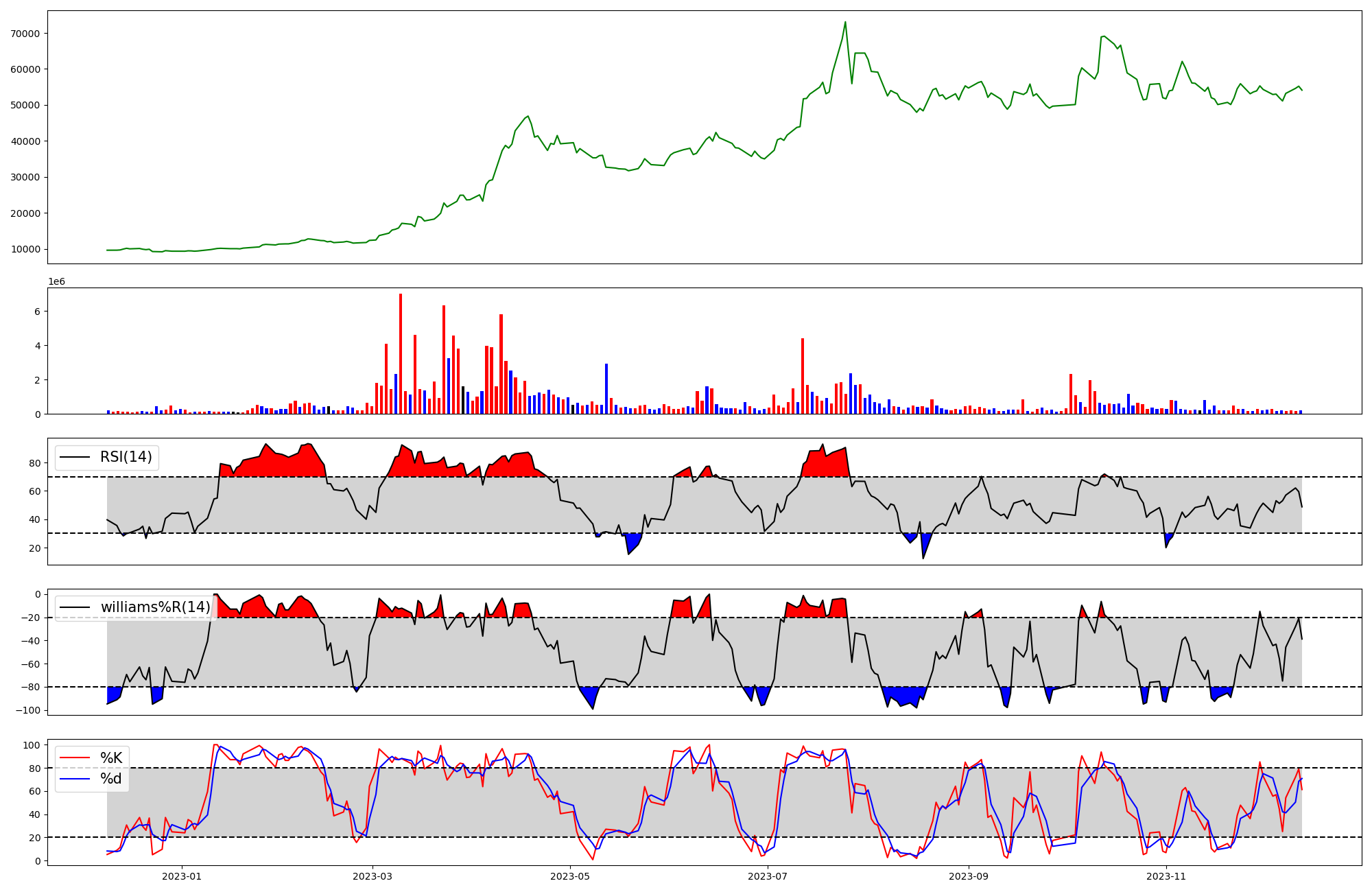Click the 10000 price axis label

tap(25, 249)
